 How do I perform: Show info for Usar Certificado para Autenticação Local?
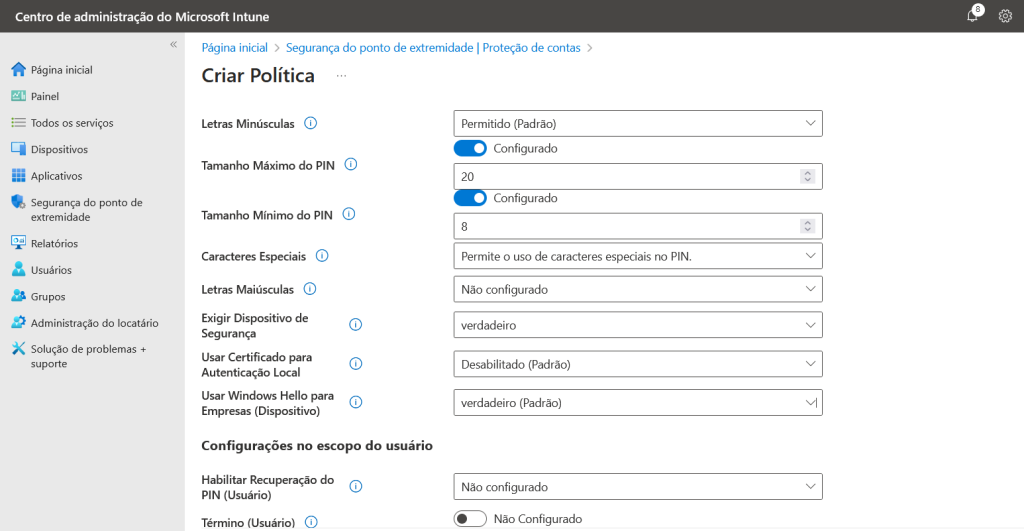click(x=355, y=364)
